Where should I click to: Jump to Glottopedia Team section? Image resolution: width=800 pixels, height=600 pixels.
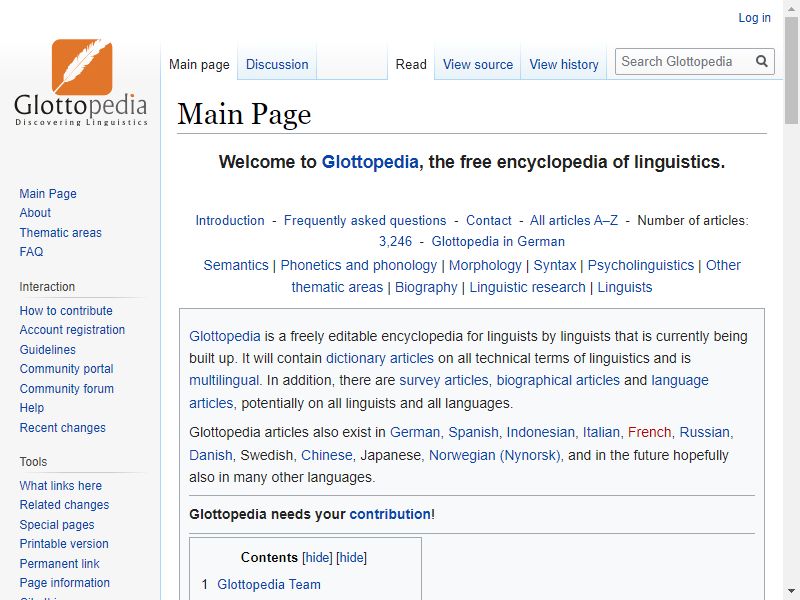(269, 585)
